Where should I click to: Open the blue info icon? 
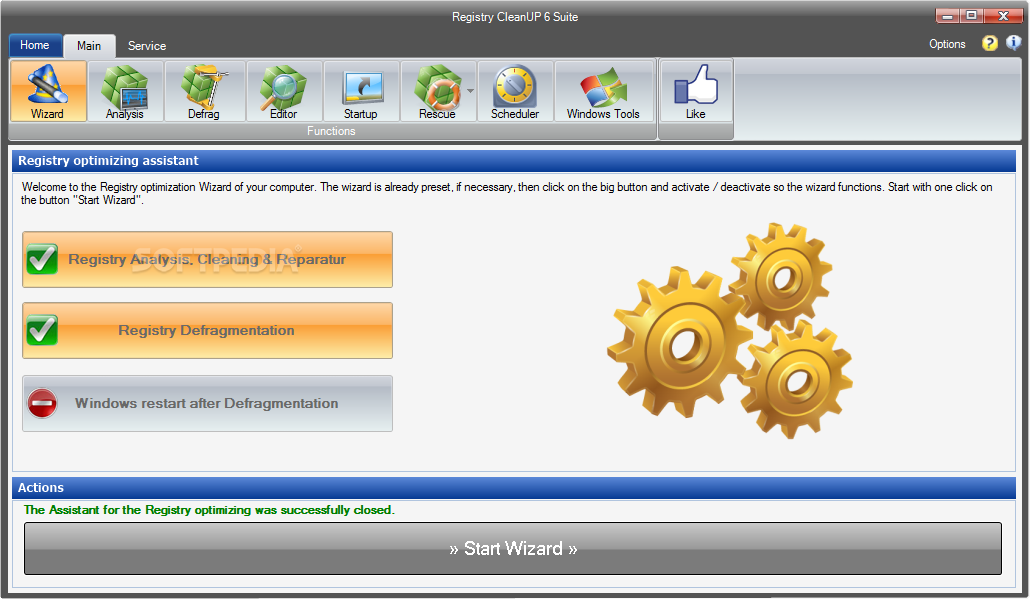(x=1014, y=43)
